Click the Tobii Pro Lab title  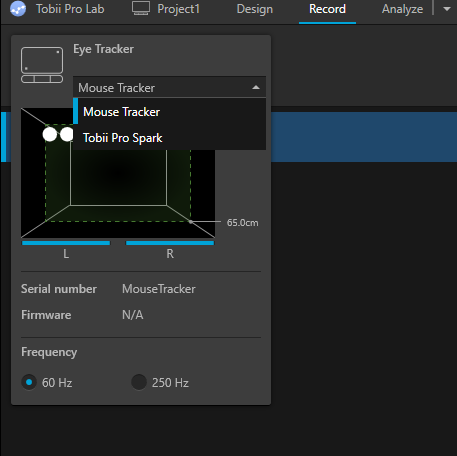pyautogui.click(x=70, y=9)
